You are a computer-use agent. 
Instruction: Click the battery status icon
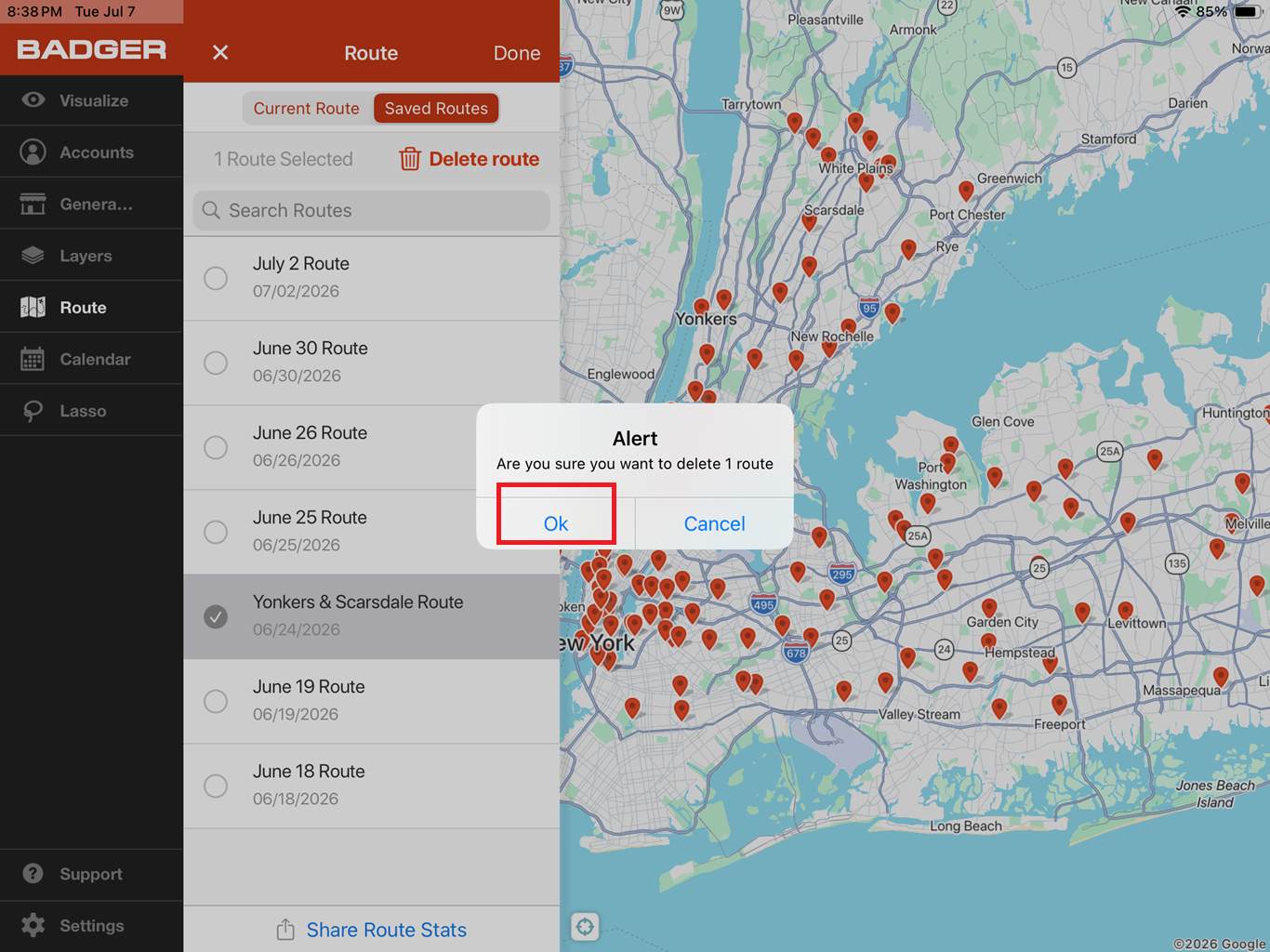point(1248,12)
